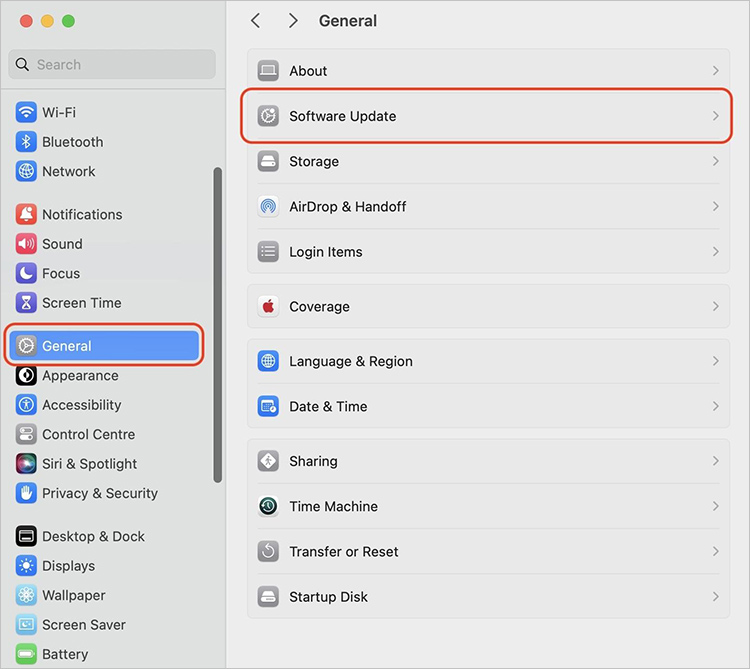Viewport: 750px width, 669px height.
Task: Open the Screen Saver icon
Action: pyautogui.click(x=26, y=625)
